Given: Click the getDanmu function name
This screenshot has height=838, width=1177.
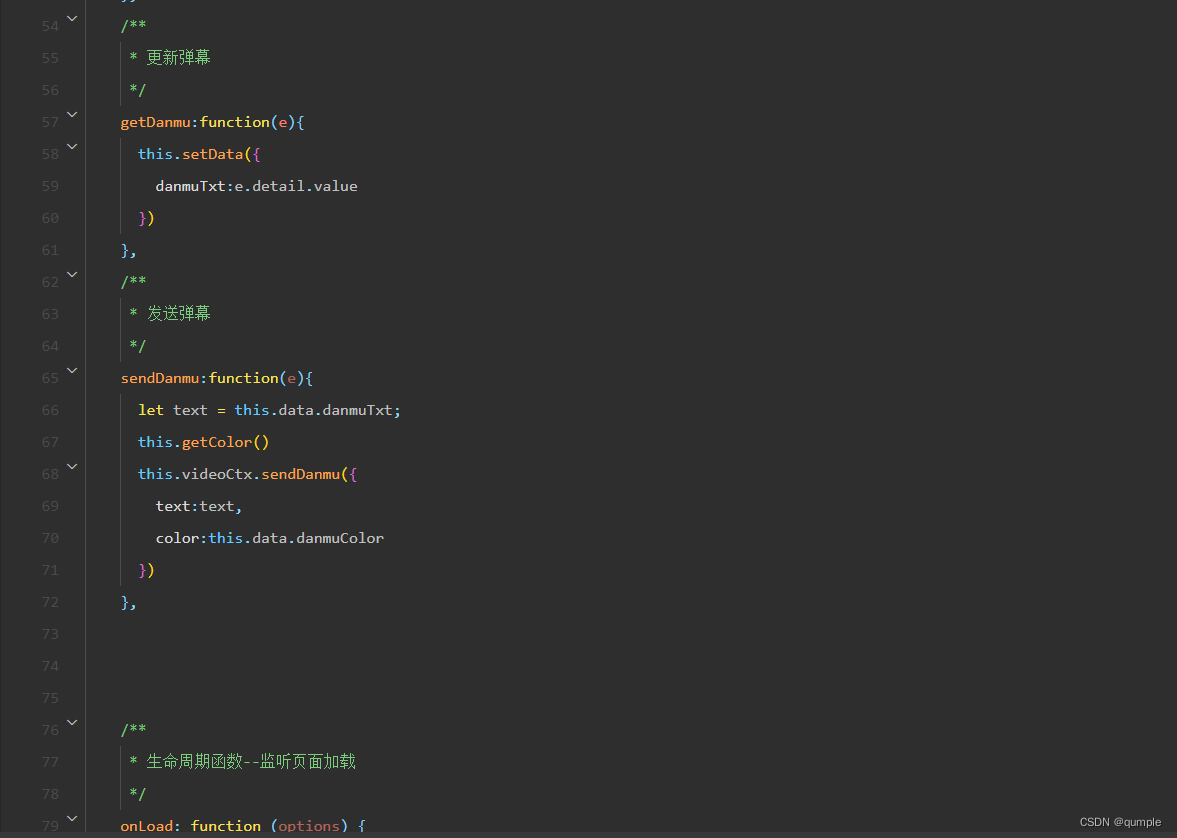Looking at the screenshot, I should click(155, 122).
